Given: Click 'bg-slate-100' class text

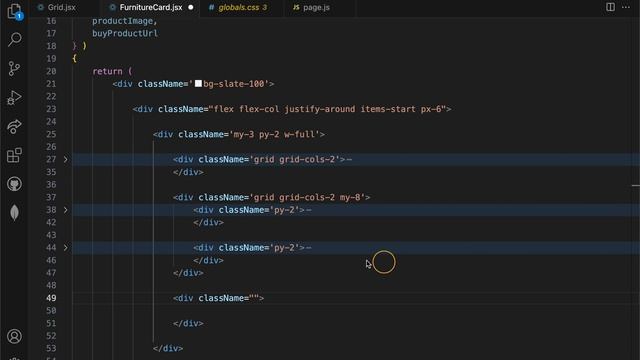Looking at the screenshot, I should click(x=233, y=84).
